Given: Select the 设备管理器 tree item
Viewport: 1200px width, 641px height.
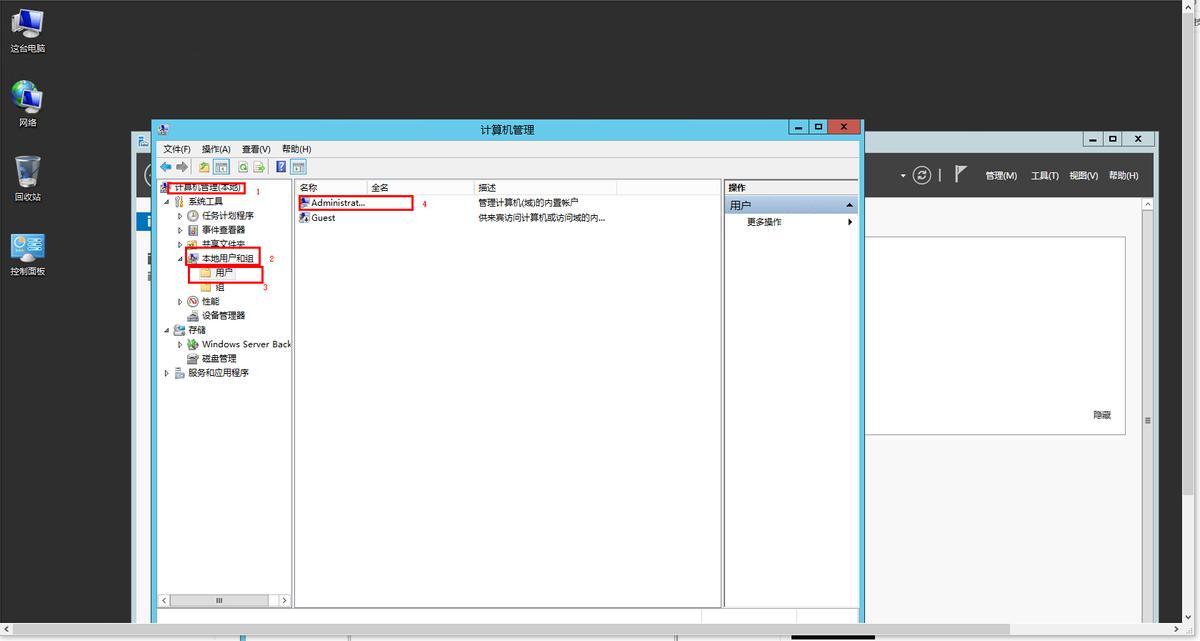Looking at the screenshot, I should (x=223, y=316).
